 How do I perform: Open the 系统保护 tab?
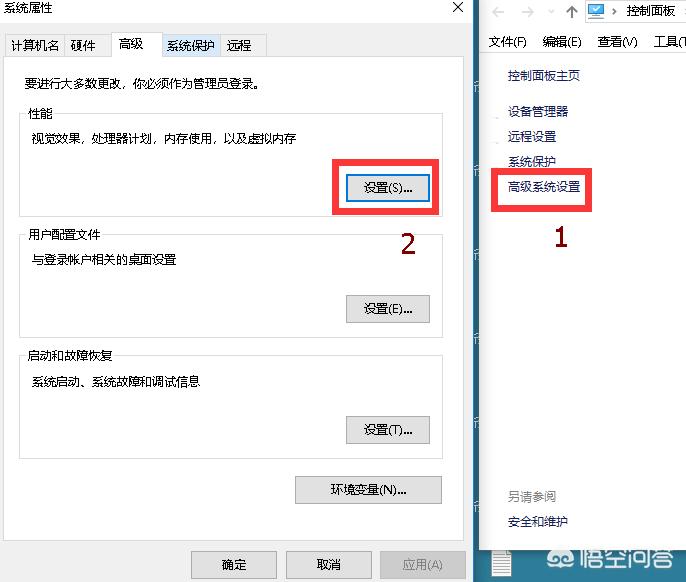pos(191,46)
